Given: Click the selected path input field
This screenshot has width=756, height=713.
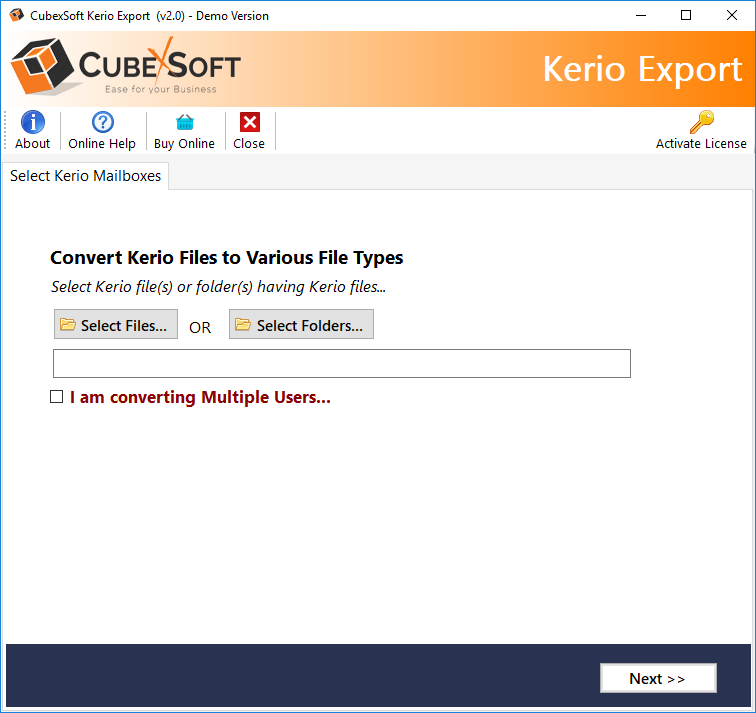Looking at the screenshot, I should pyautogui.click(x=342, y=363).
